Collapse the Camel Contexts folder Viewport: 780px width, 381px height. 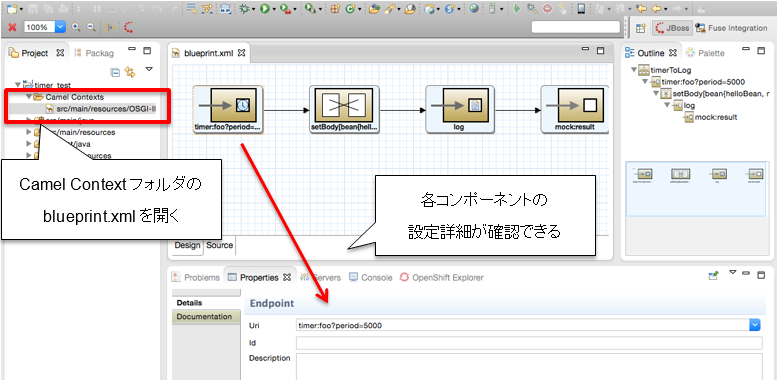coord(29,97)
